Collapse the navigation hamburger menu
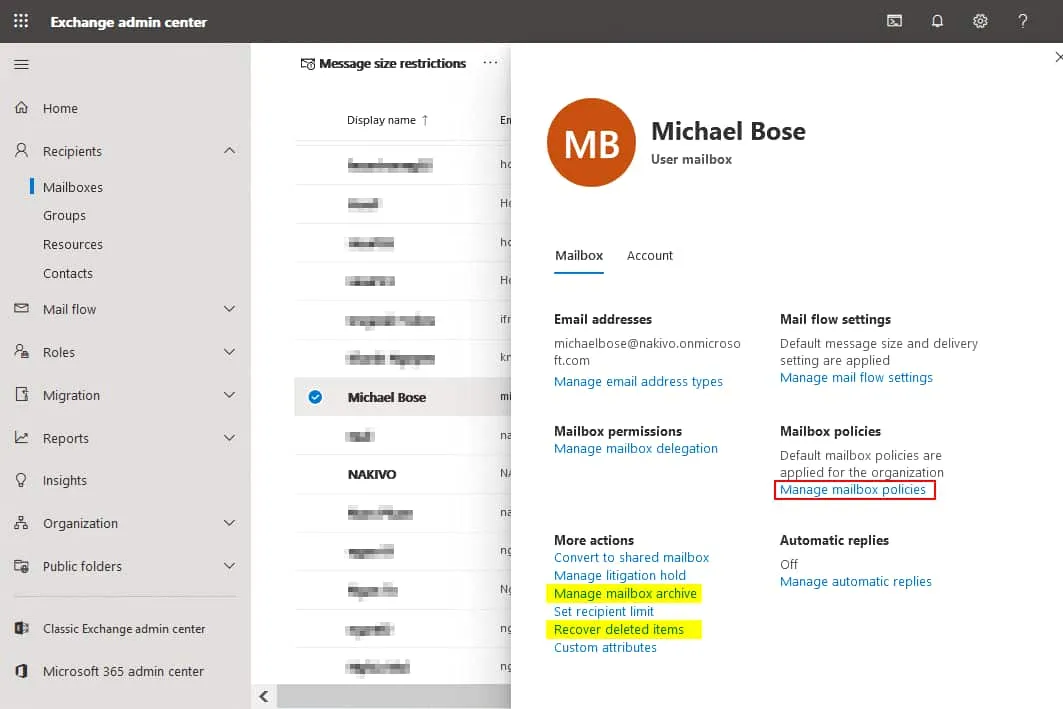This screenshot has height=709, width=1063. 21,65
